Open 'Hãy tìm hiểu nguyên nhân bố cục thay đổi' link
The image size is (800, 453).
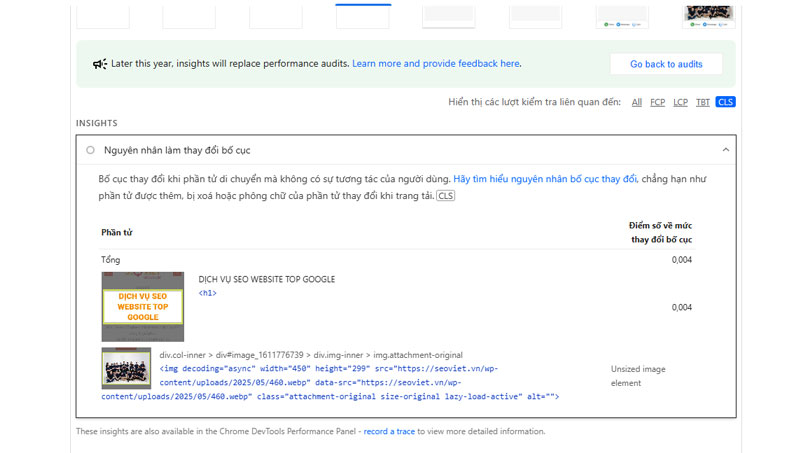point(545,179)
